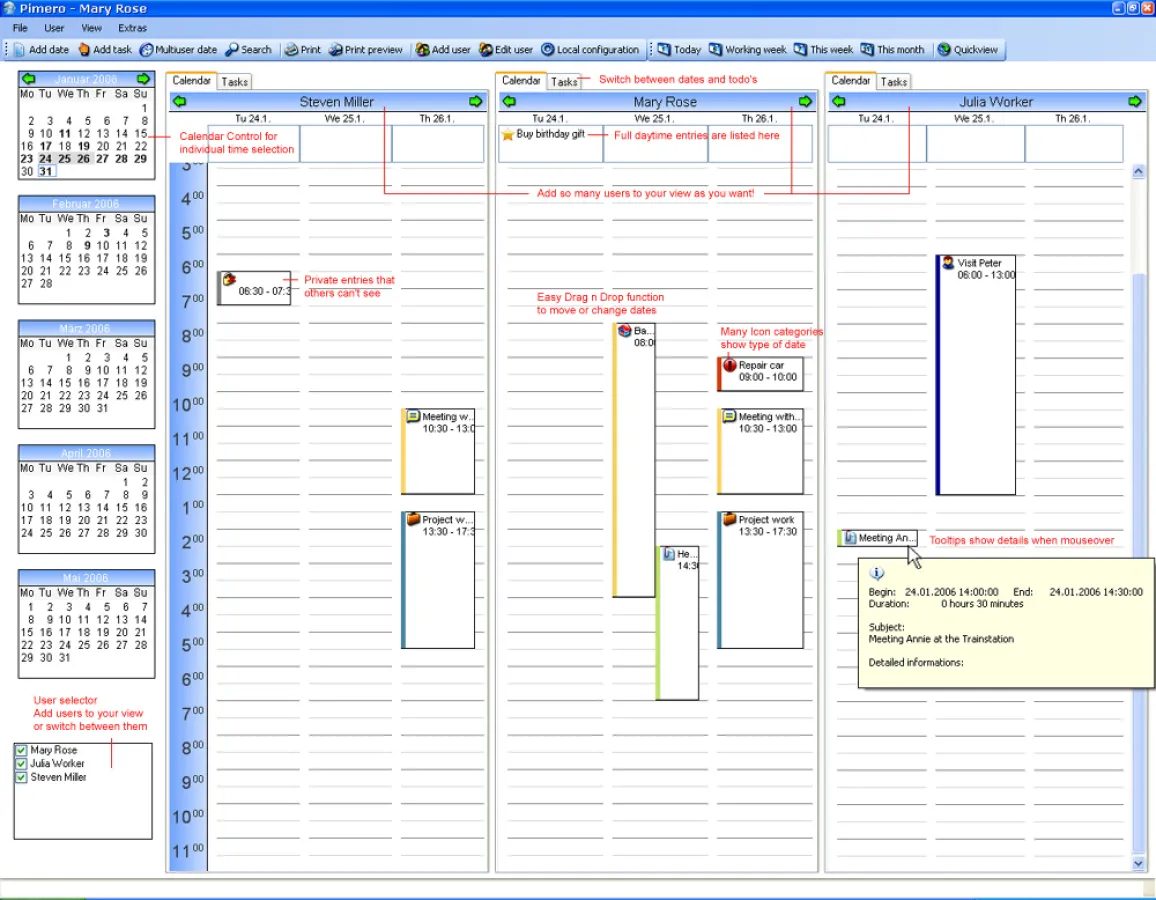The width and height of the screenshot is (1156, 900).
Task: Click the Search toolbar icon
Action: click(232, 49)
